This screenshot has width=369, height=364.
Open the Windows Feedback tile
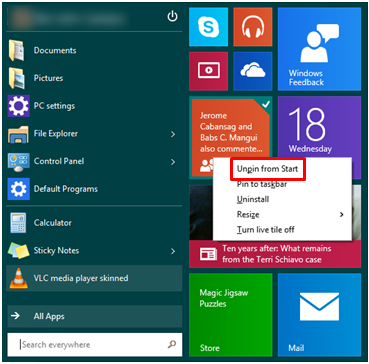319,49
